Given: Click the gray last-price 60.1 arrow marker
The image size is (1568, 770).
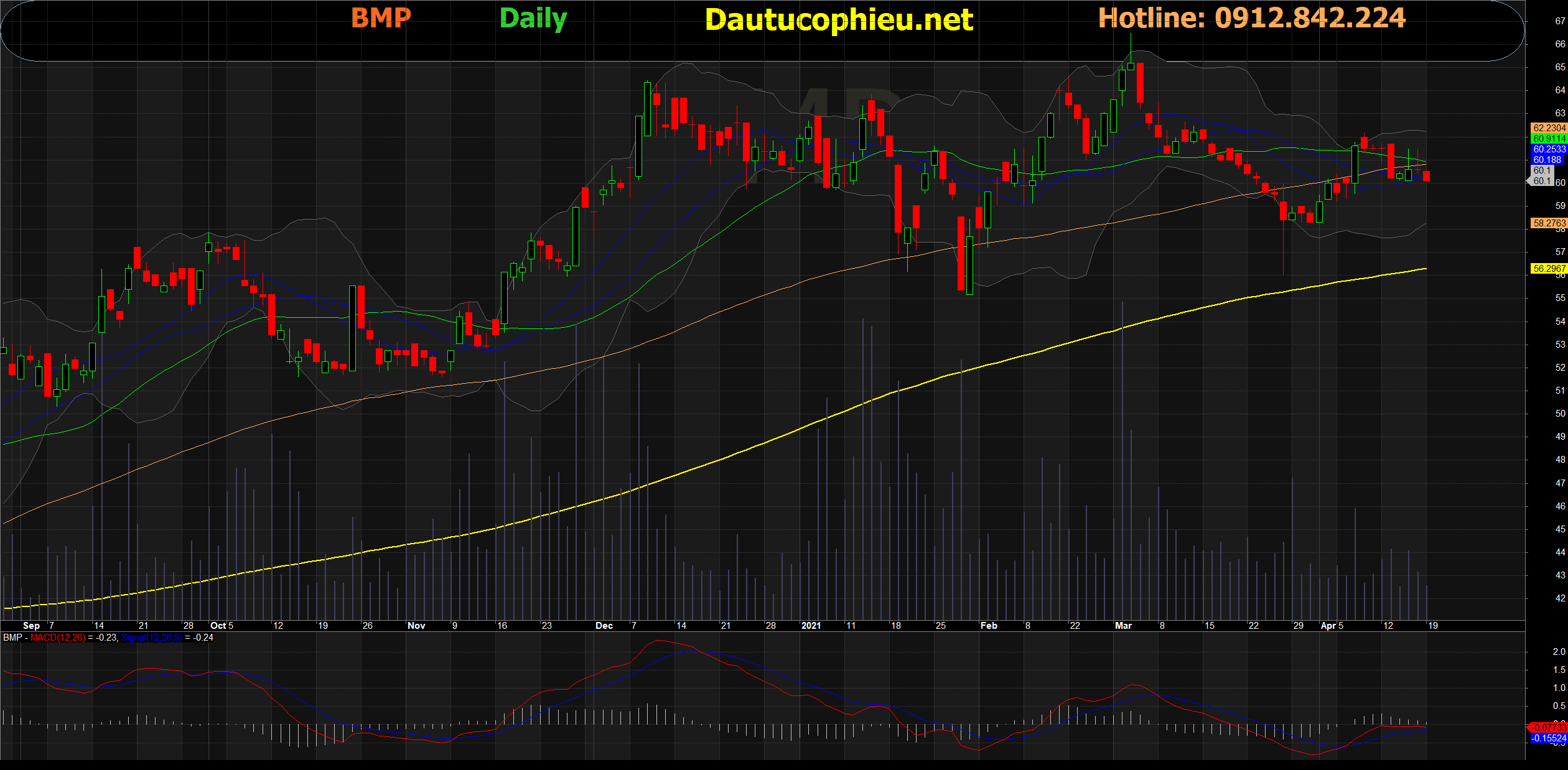Looking at the screenshot, I should click(1540, 181).
